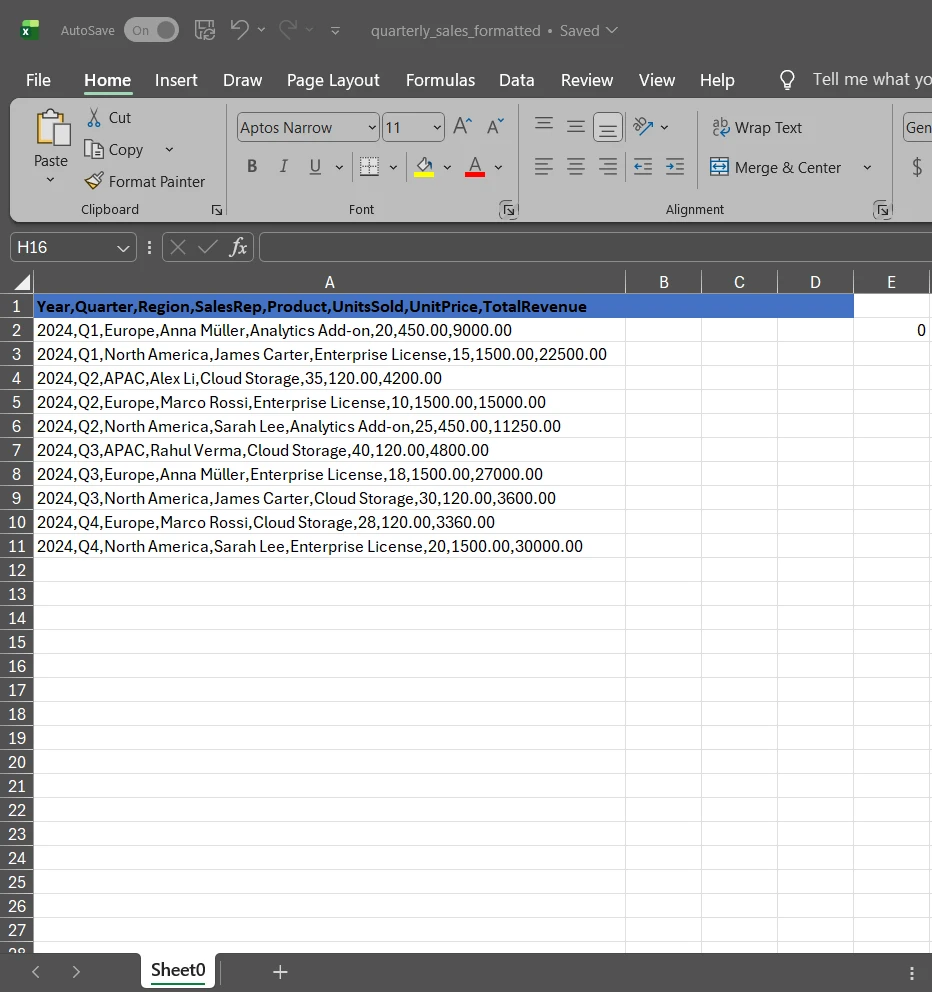Image resolution: width=932 pixels, height=992 pixels.
Task: Toggle Italic formatting
Action: coord(284,167)
